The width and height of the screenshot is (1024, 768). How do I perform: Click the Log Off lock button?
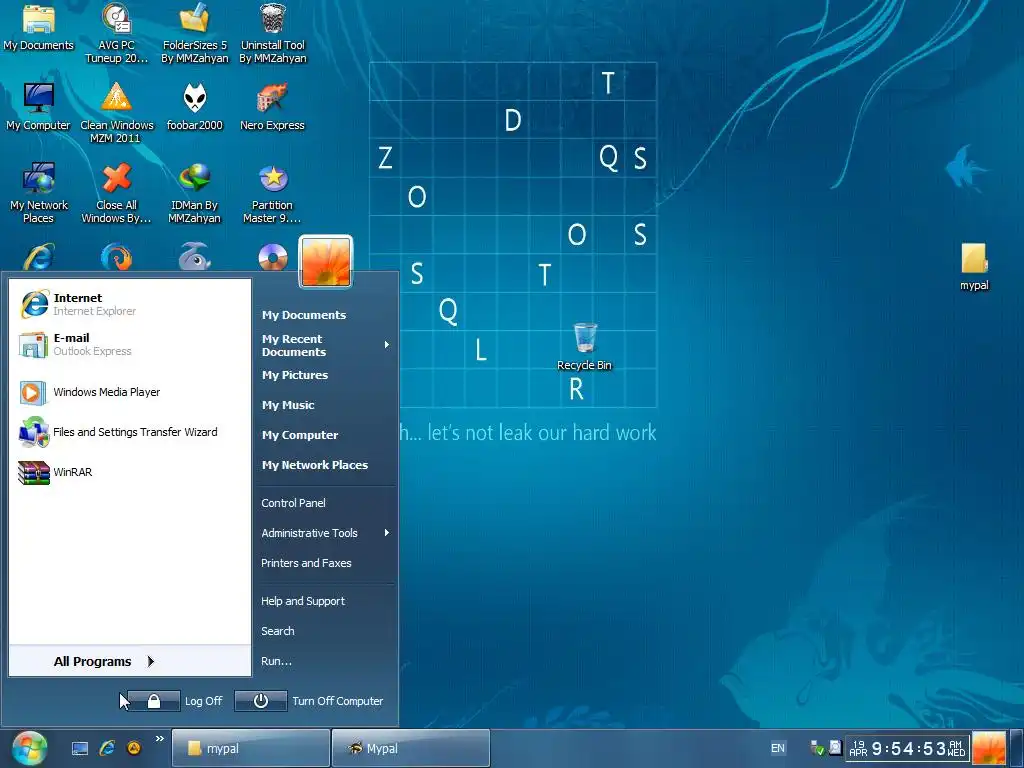tap(154, 701)
